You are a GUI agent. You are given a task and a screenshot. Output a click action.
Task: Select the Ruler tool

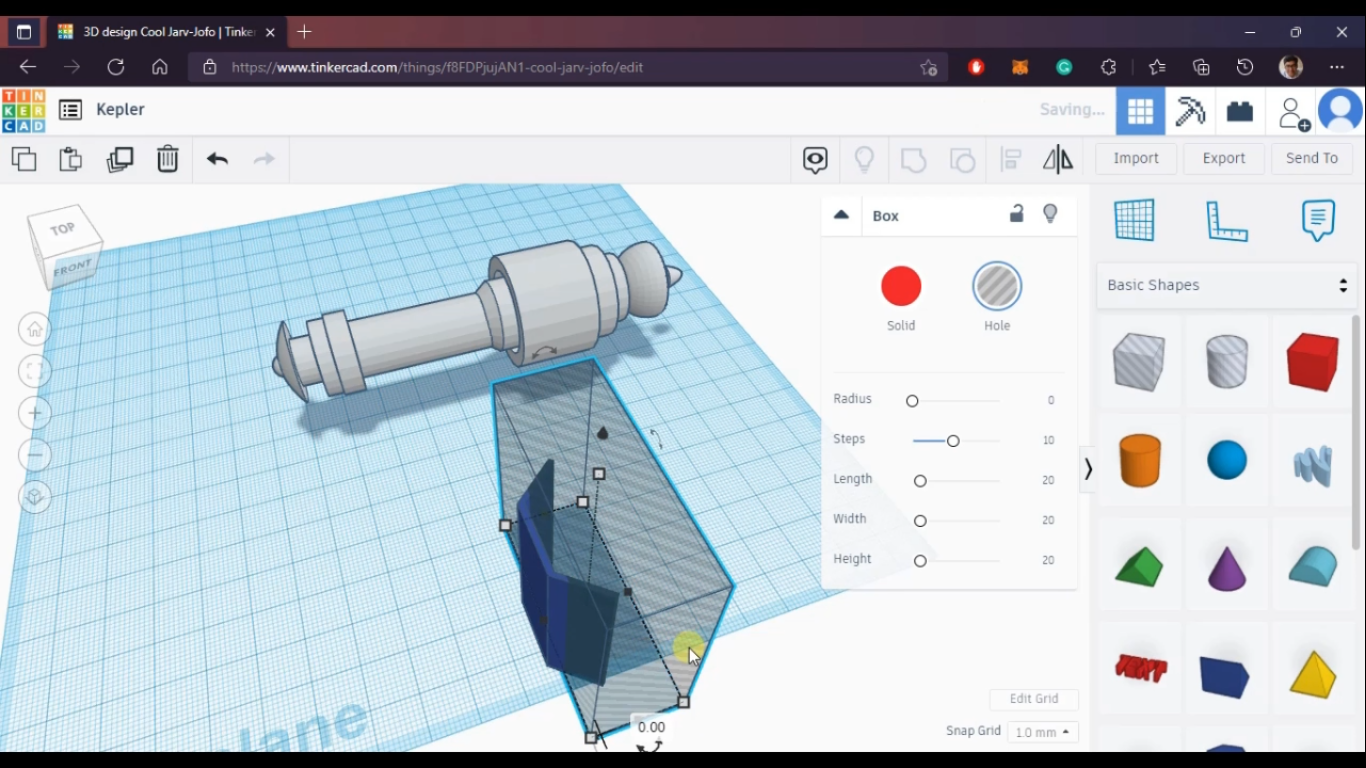(x=1227, y=221)
